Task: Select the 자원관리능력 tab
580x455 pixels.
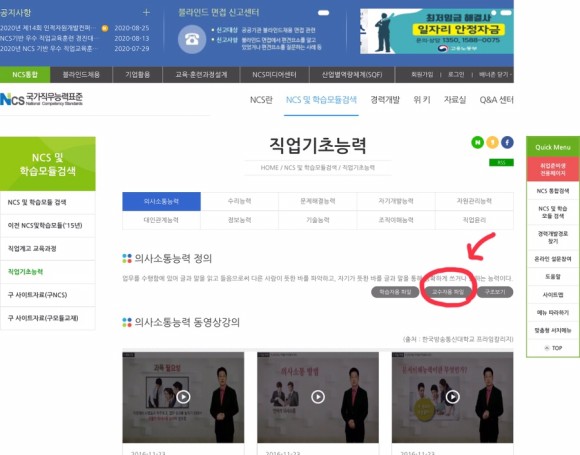Action: (x=474, y=201)
